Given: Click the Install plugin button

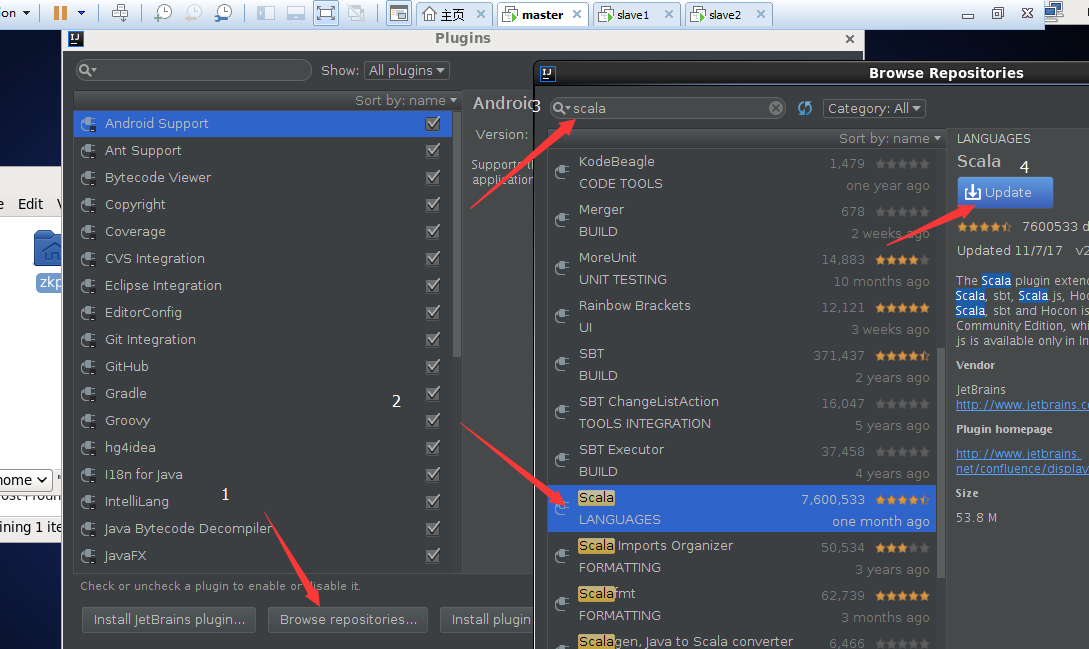Looking at the screenshot, I should [x=488, y=620].
